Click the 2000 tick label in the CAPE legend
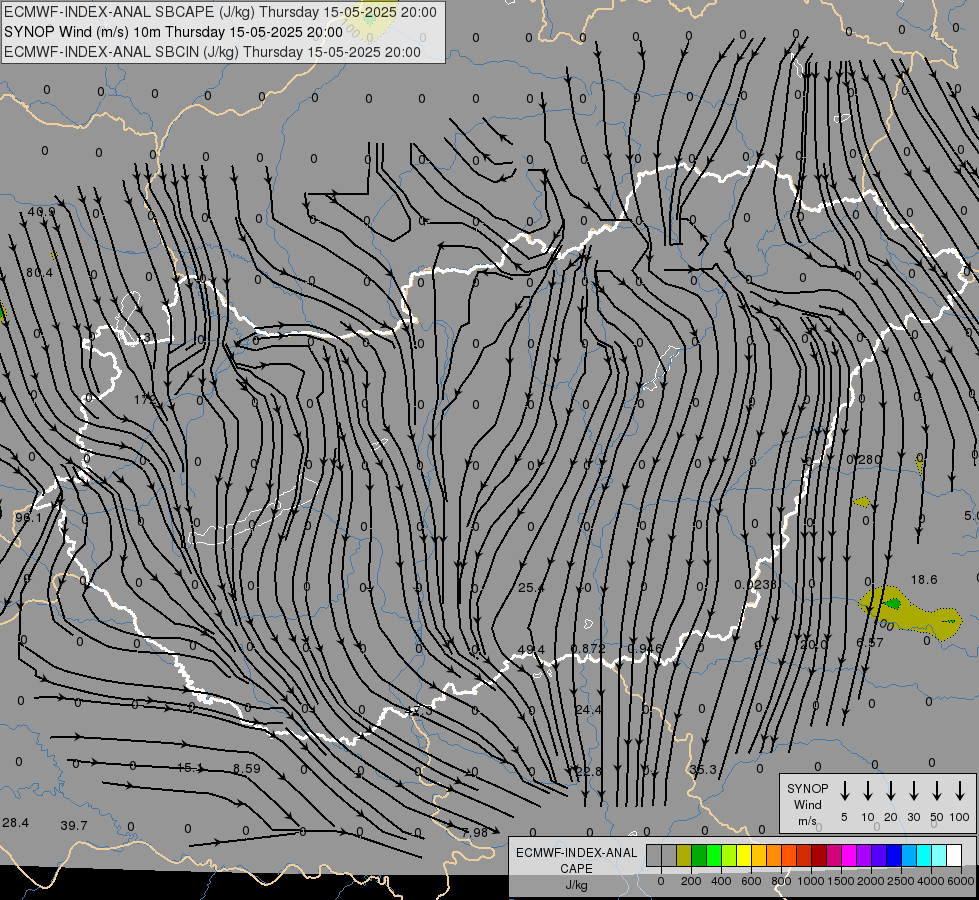 (x=871, y=881)
